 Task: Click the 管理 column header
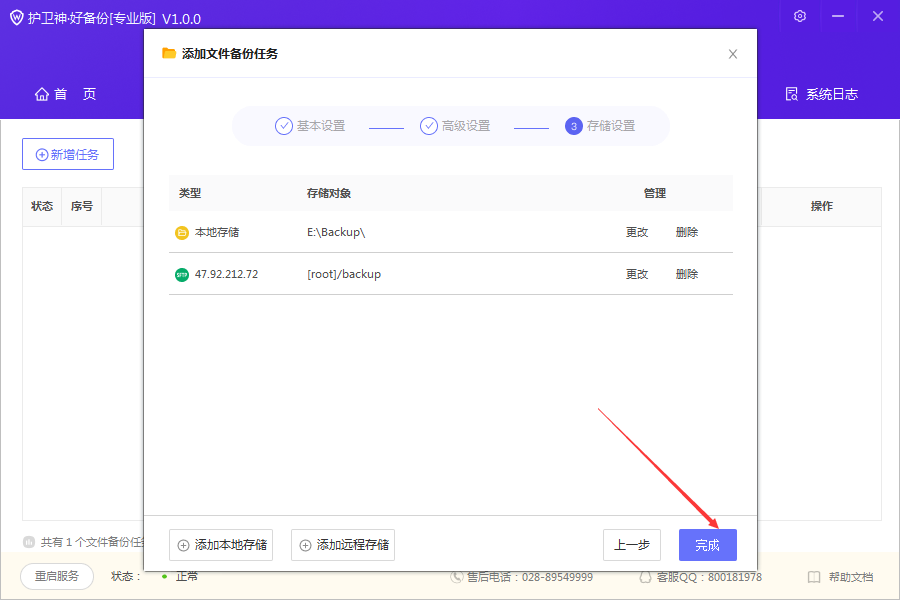coord(654,193)
